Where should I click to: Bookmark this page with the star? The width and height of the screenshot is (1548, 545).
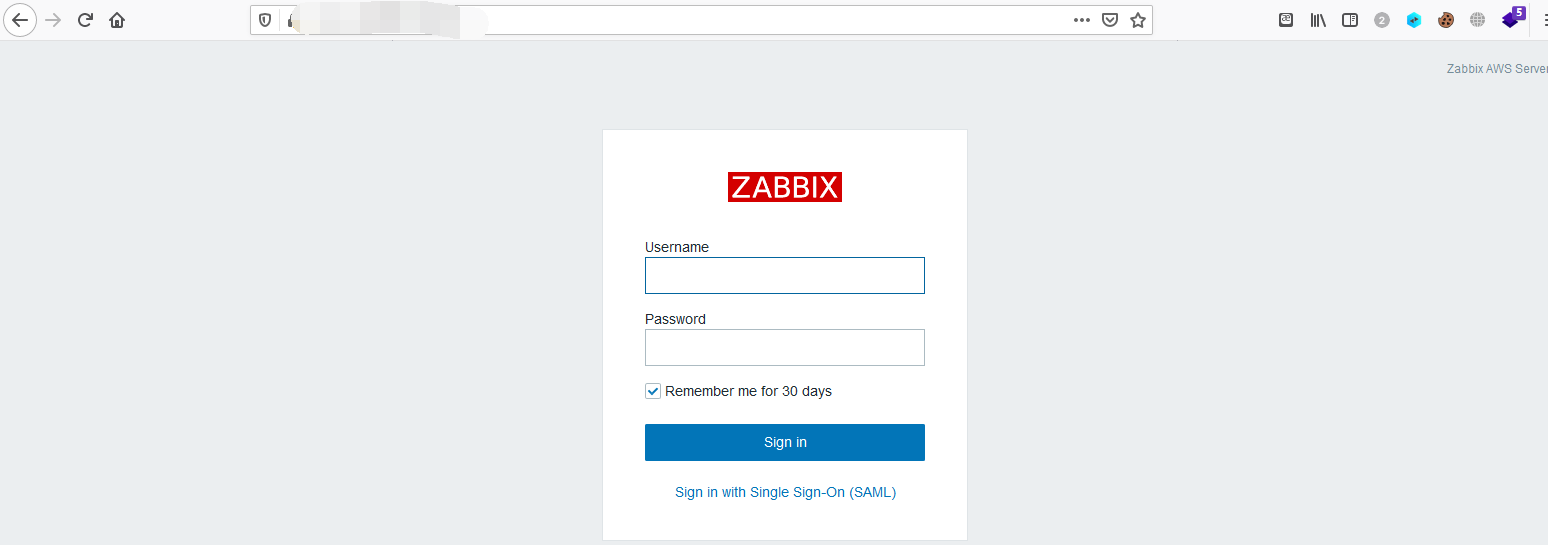coord(1138,20)
